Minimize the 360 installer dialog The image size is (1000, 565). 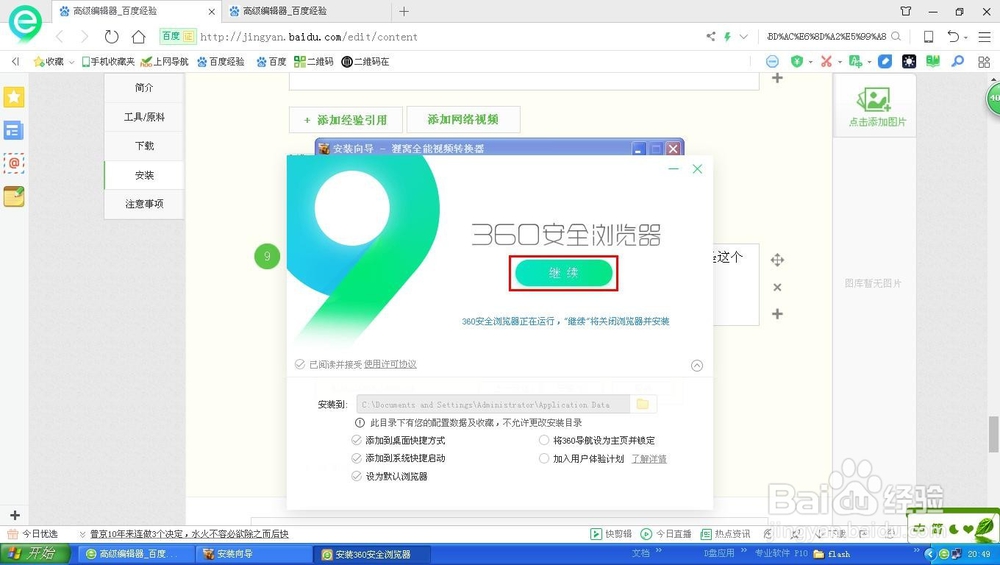[673, 169]
